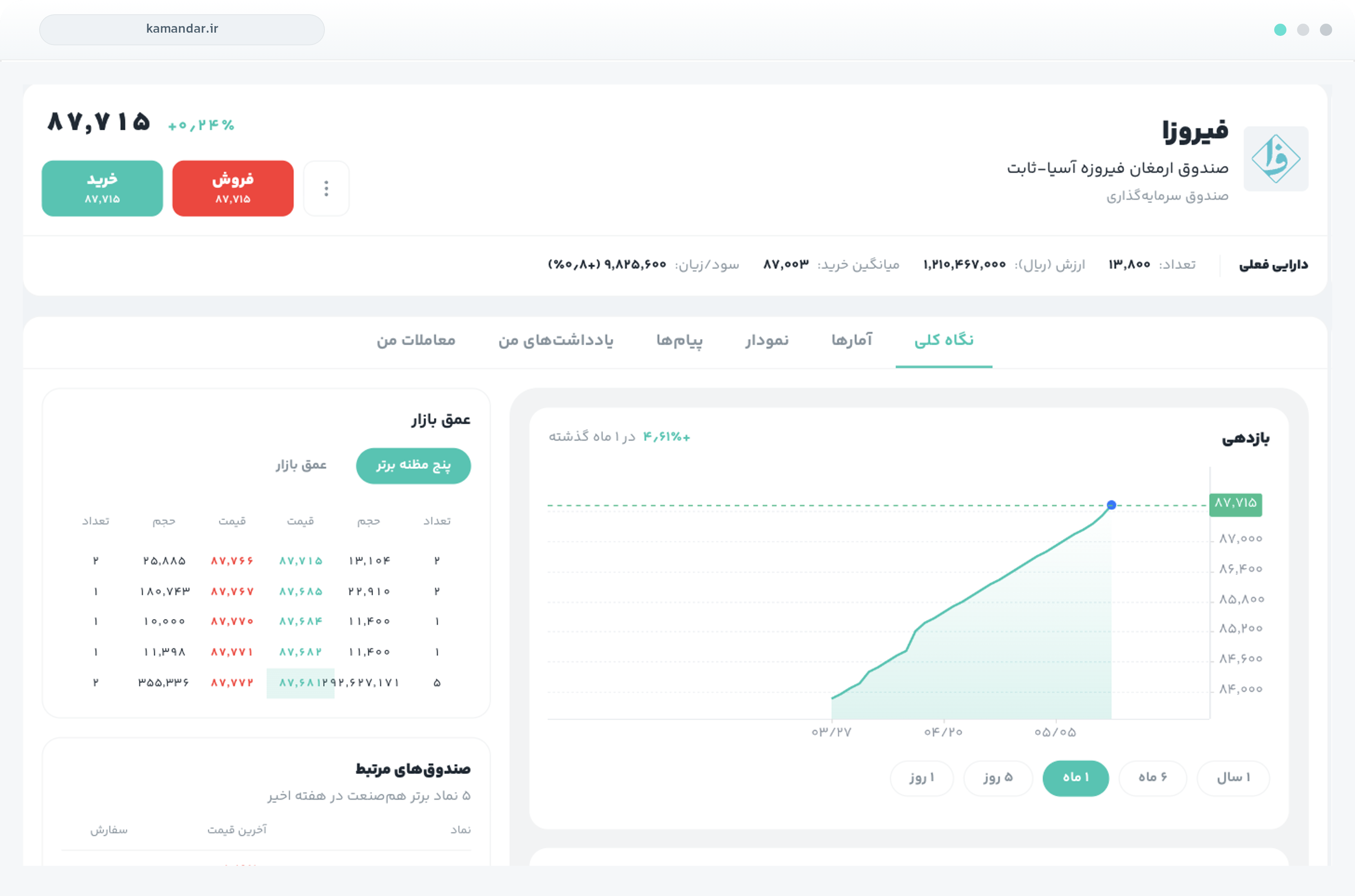The height and width of the screenshot is (896, 1355).
Task: Click sell volume ۳۵۵,۳۳۶ cell
Action: 163,683
